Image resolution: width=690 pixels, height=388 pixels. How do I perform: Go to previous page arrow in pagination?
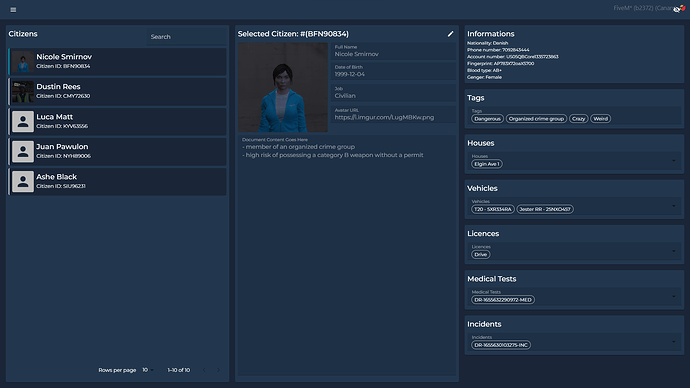tap(204, 370)
